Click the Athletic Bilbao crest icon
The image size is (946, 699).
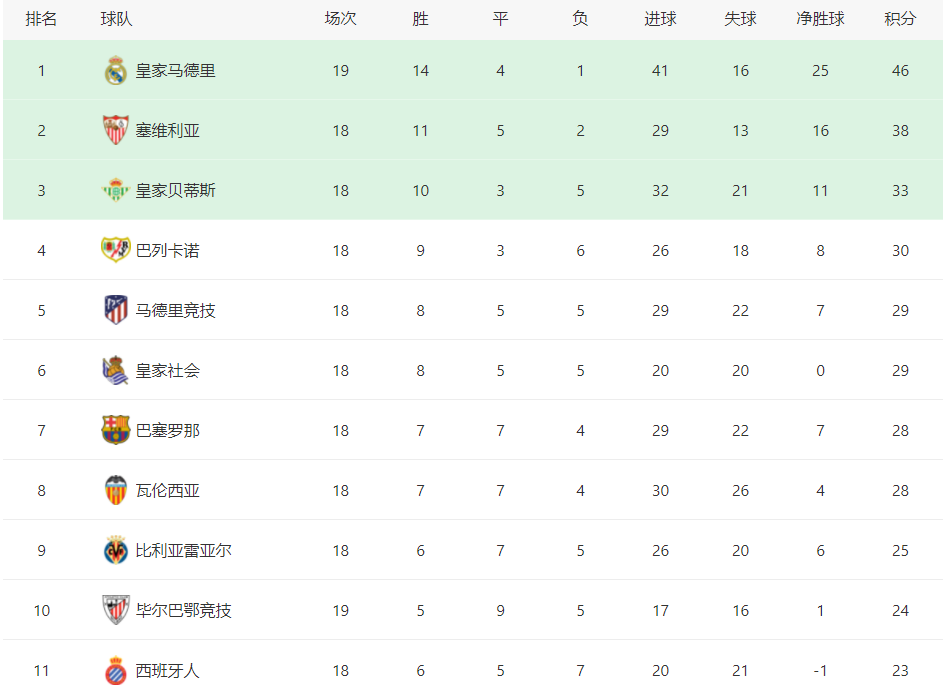pos(115,610)
